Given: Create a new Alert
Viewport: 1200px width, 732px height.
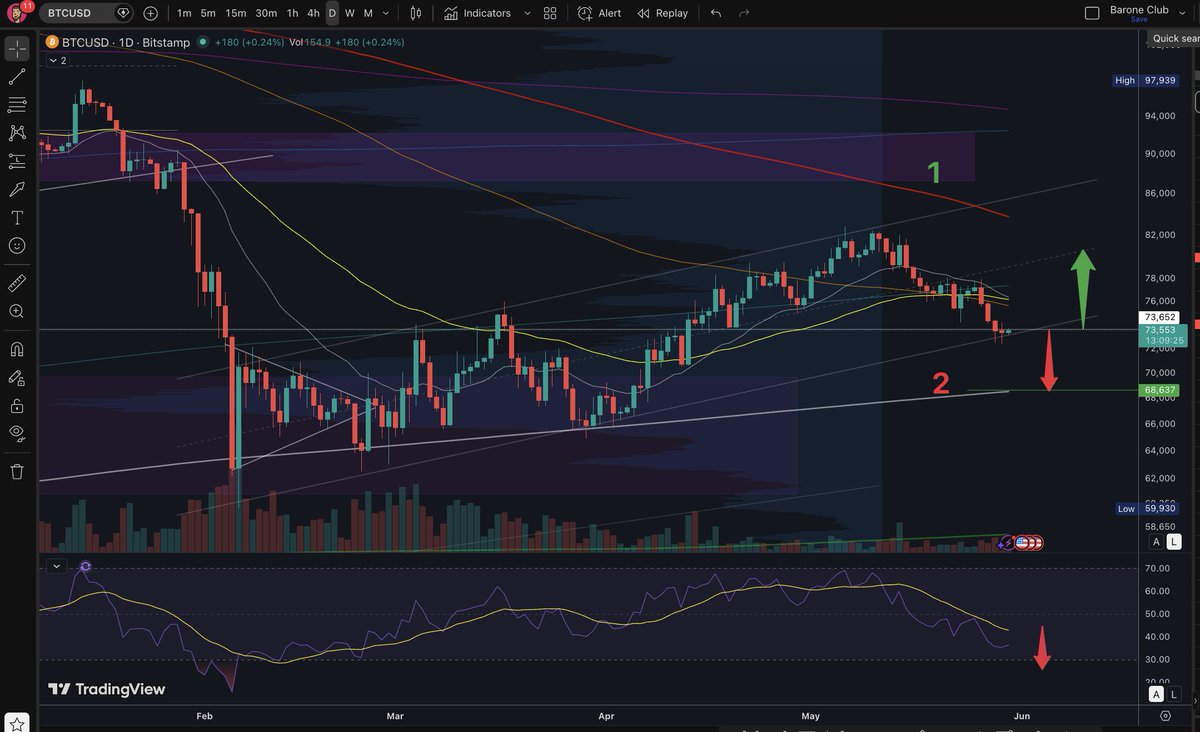Looking at the screenshot, I should tap(600, 13).
